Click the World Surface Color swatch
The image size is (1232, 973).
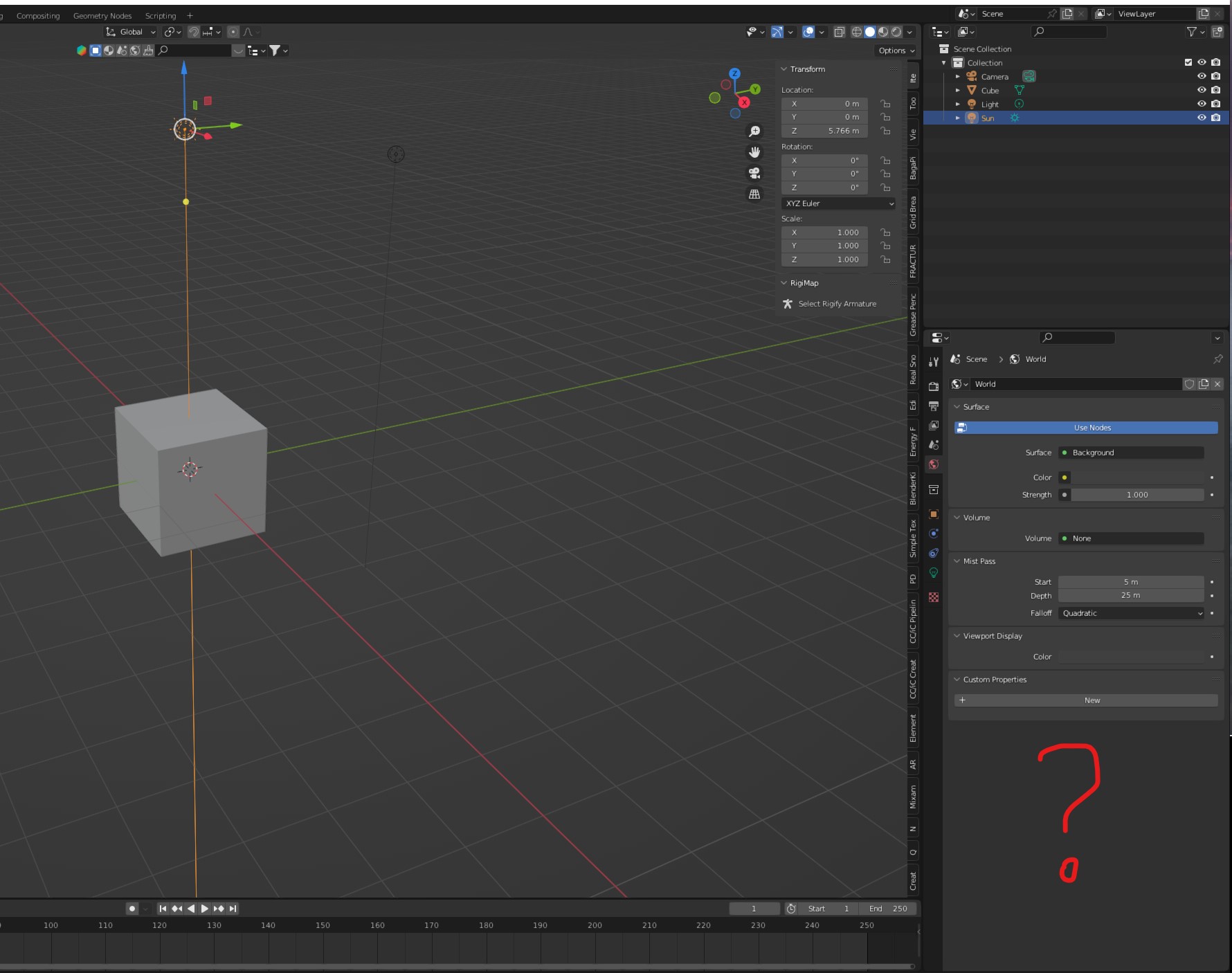(1137, 478)
